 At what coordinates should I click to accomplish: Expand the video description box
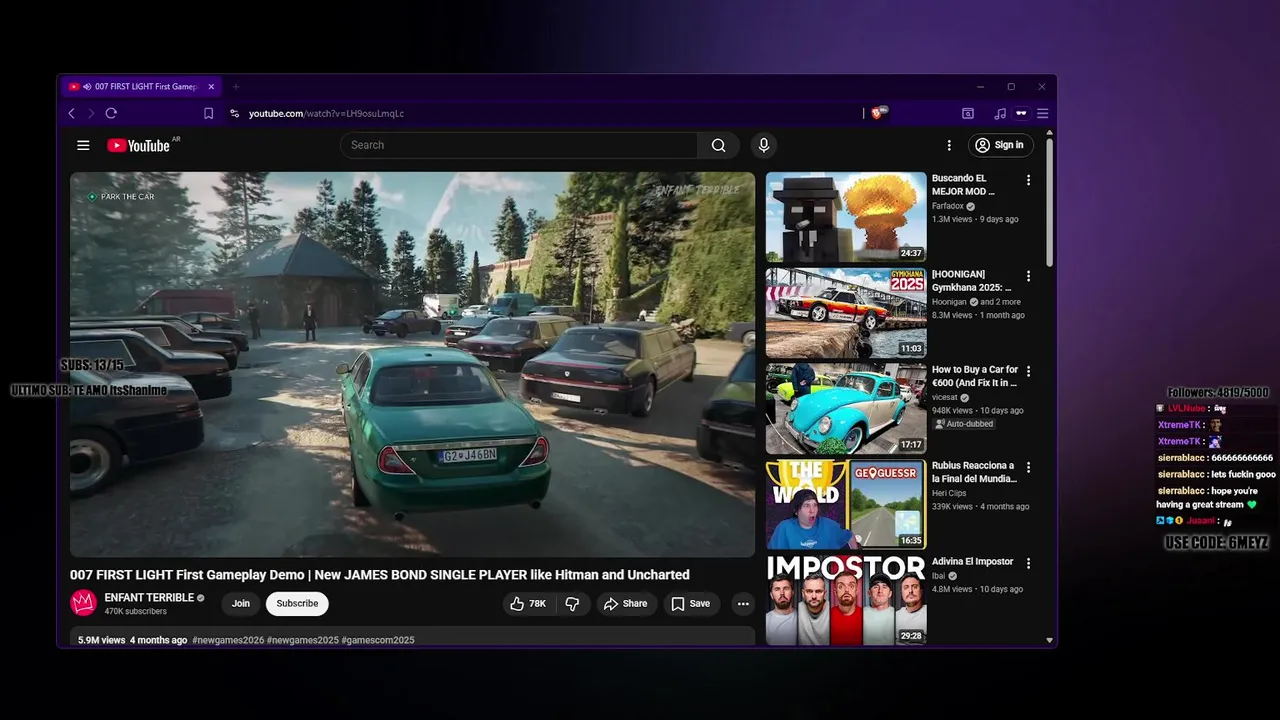coord(412,638)
